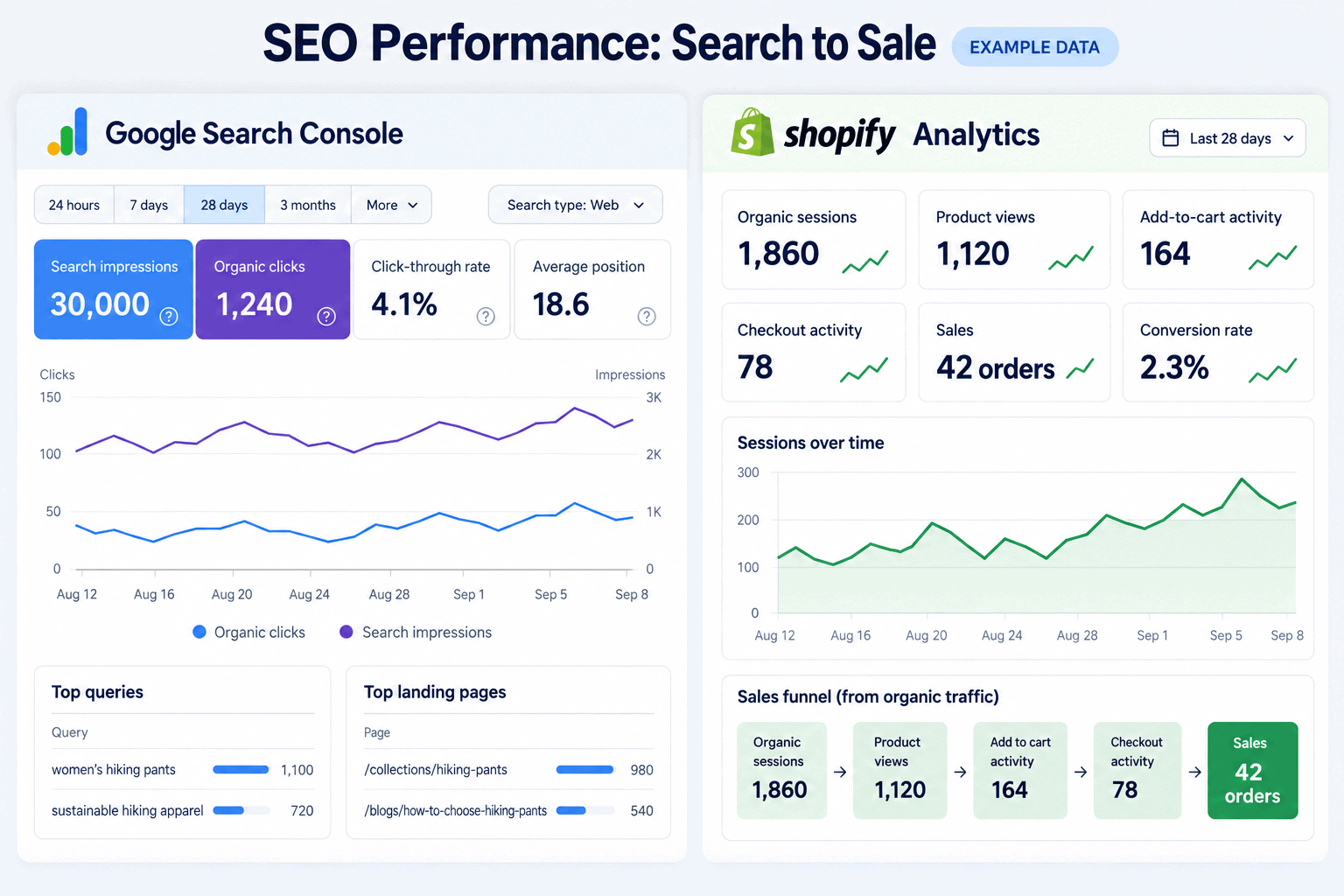
Task: Open the Search type: Web dropdown
Action: point(575,205)
